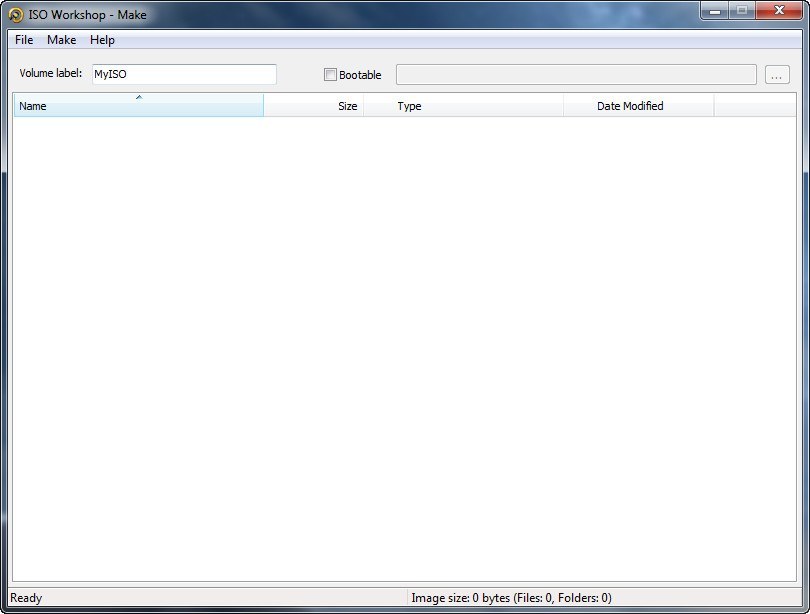Browse for a boot image using the ... button
Screen dimensions: 810x614
pyautogui.click(x=778, y=74)
